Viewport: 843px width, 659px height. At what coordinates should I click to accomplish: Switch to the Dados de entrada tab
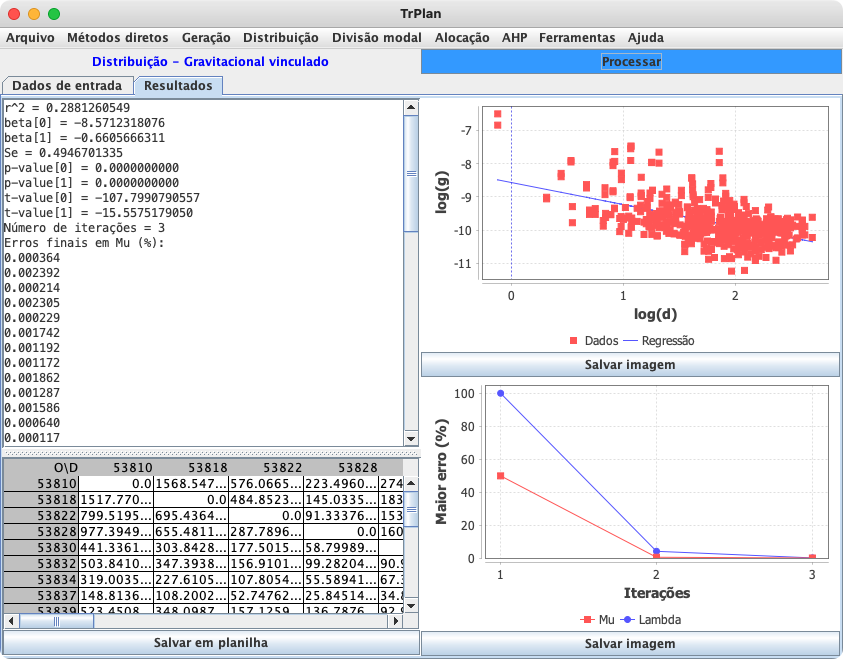pos(67,86)
